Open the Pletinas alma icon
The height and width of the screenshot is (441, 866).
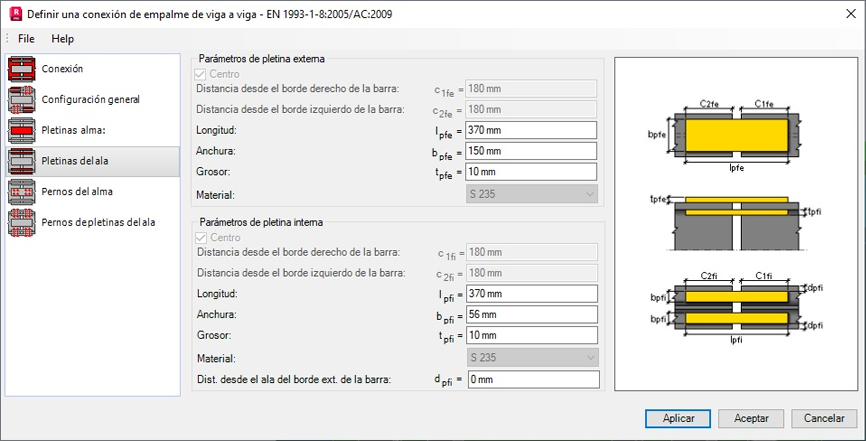(22, 130)
